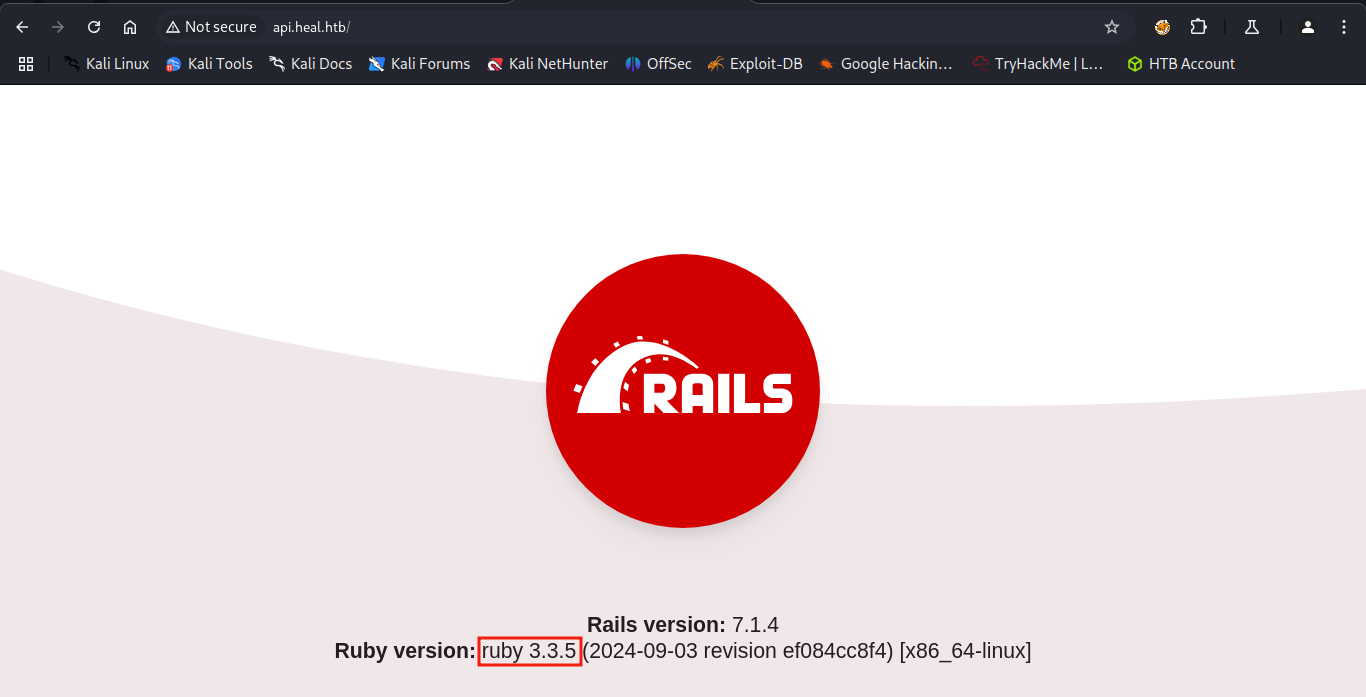Open the Extensions puzzle icon
The image size is (1366, 697).
coord(1198,27)
